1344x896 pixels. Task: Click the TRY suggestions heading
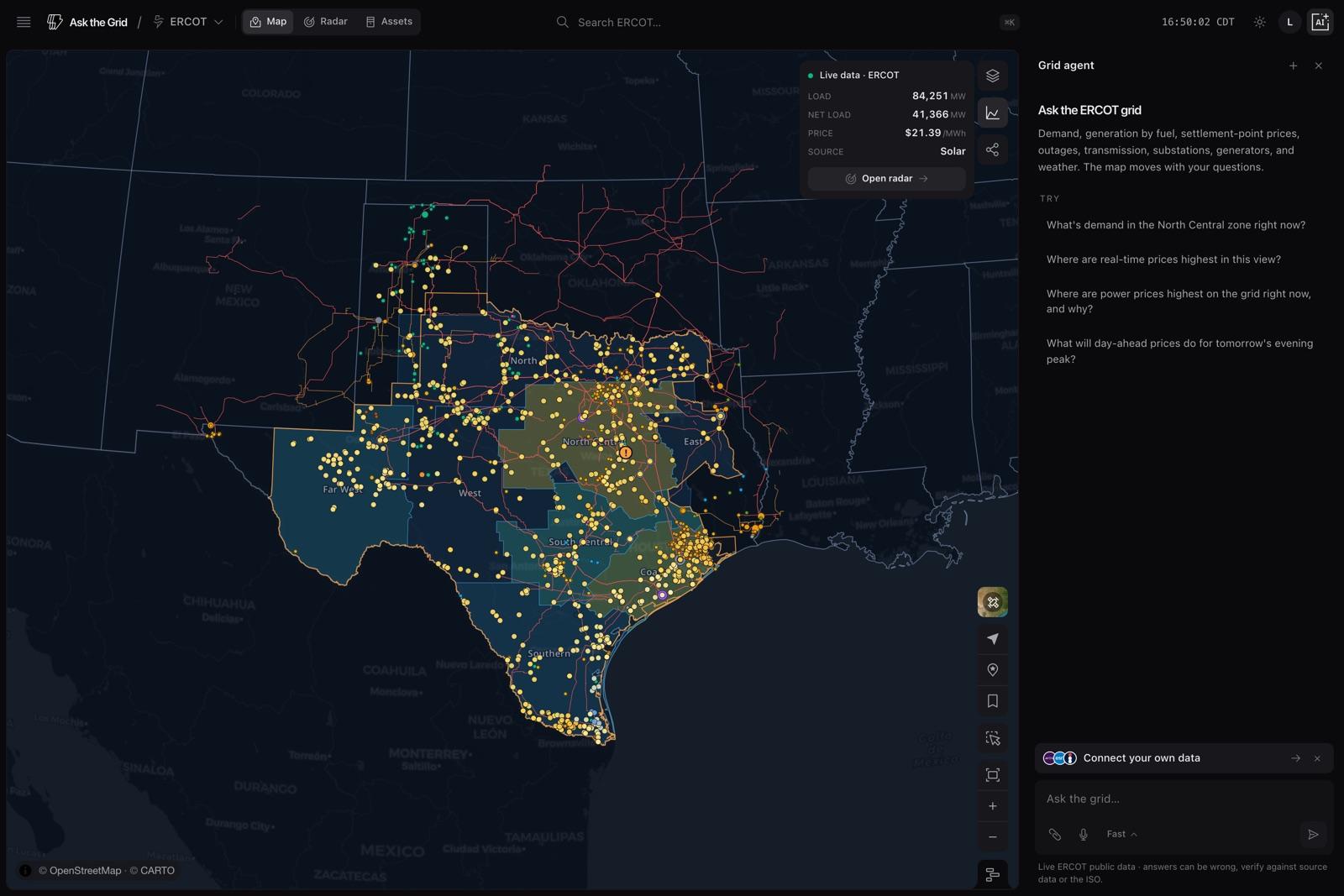coord(1049,199)
